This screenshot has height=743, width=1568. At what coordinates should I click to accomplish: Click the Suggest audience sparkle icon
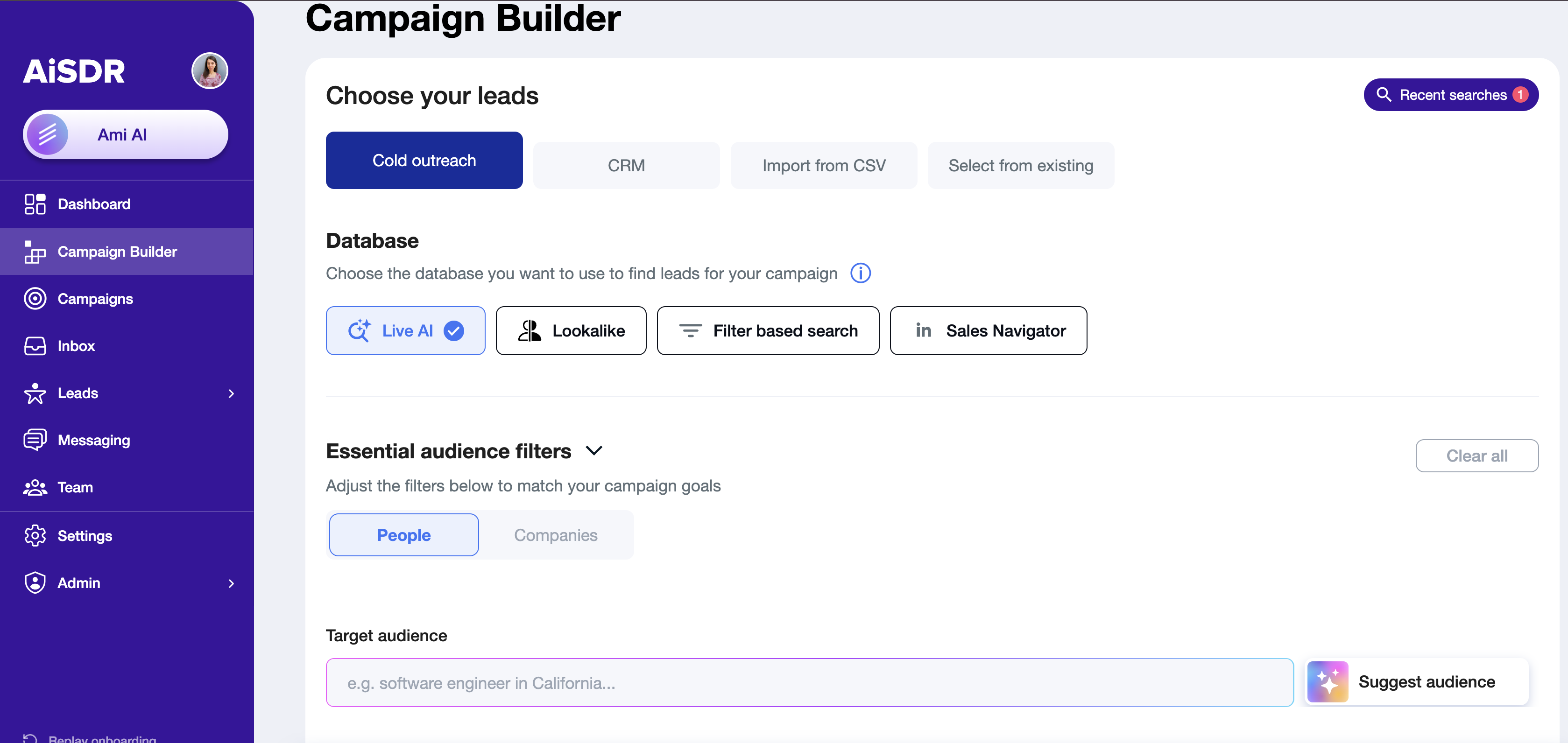pyautogui.click(x=1327, y=682)
